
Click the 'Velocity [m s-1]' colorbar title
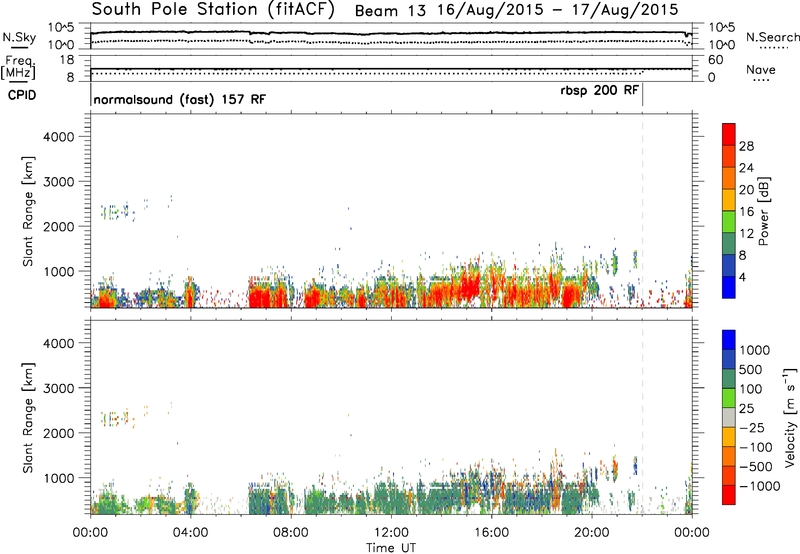coord(790,417)
